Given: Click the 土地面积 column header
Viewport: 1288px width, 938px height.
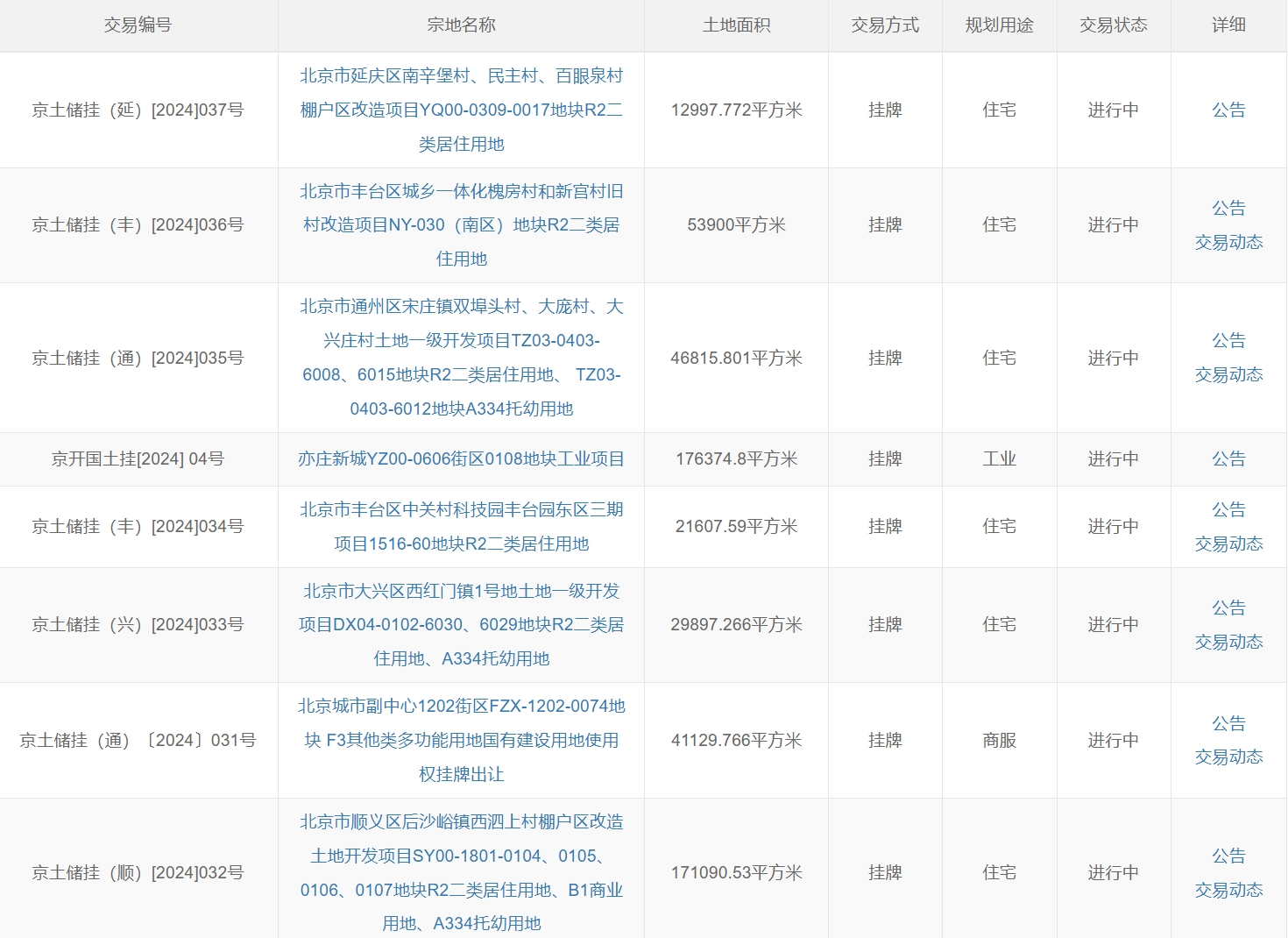Looking at the screenshot, I should [736, 25].
